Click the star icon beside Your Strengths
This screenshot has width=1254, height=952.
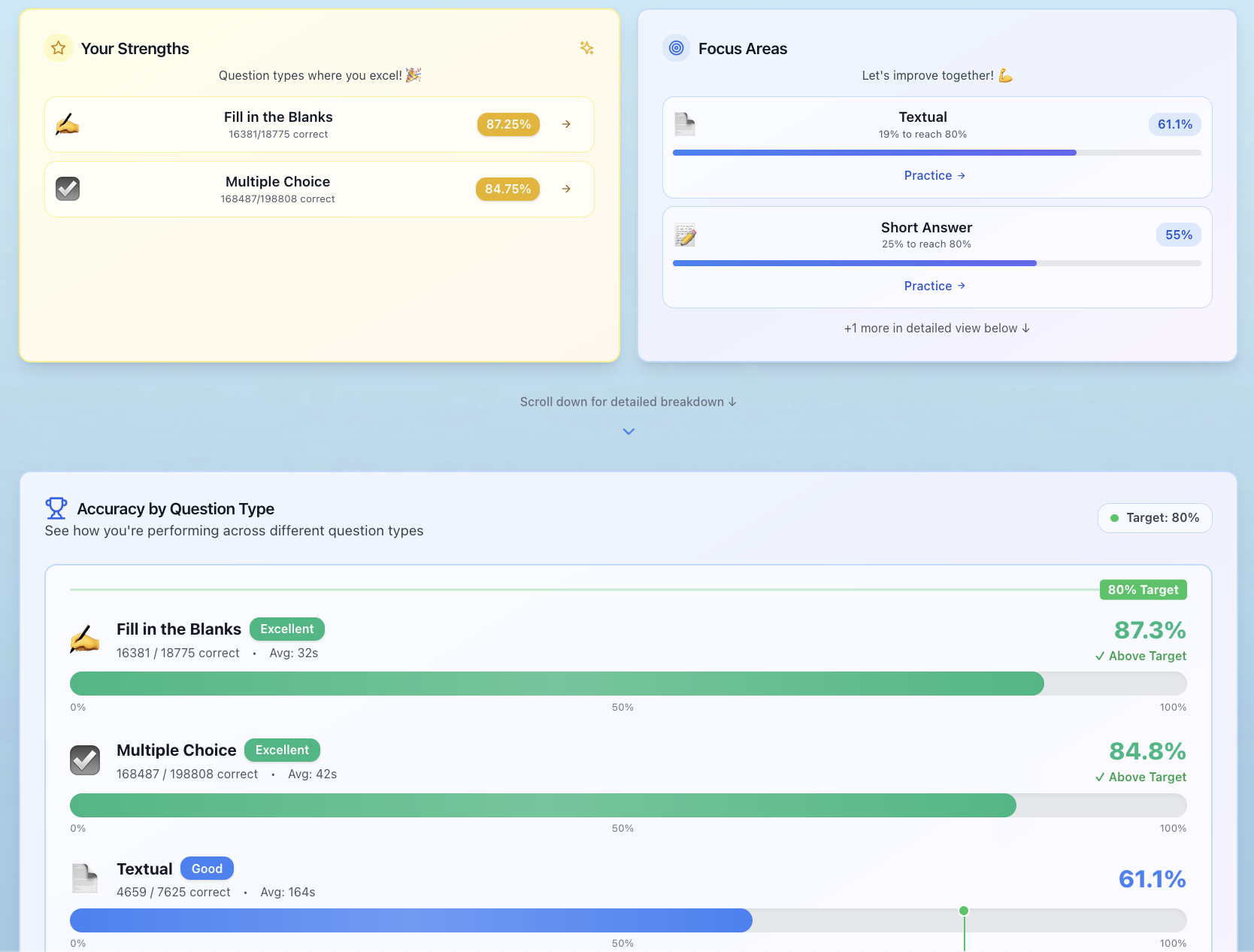[59, 48]
